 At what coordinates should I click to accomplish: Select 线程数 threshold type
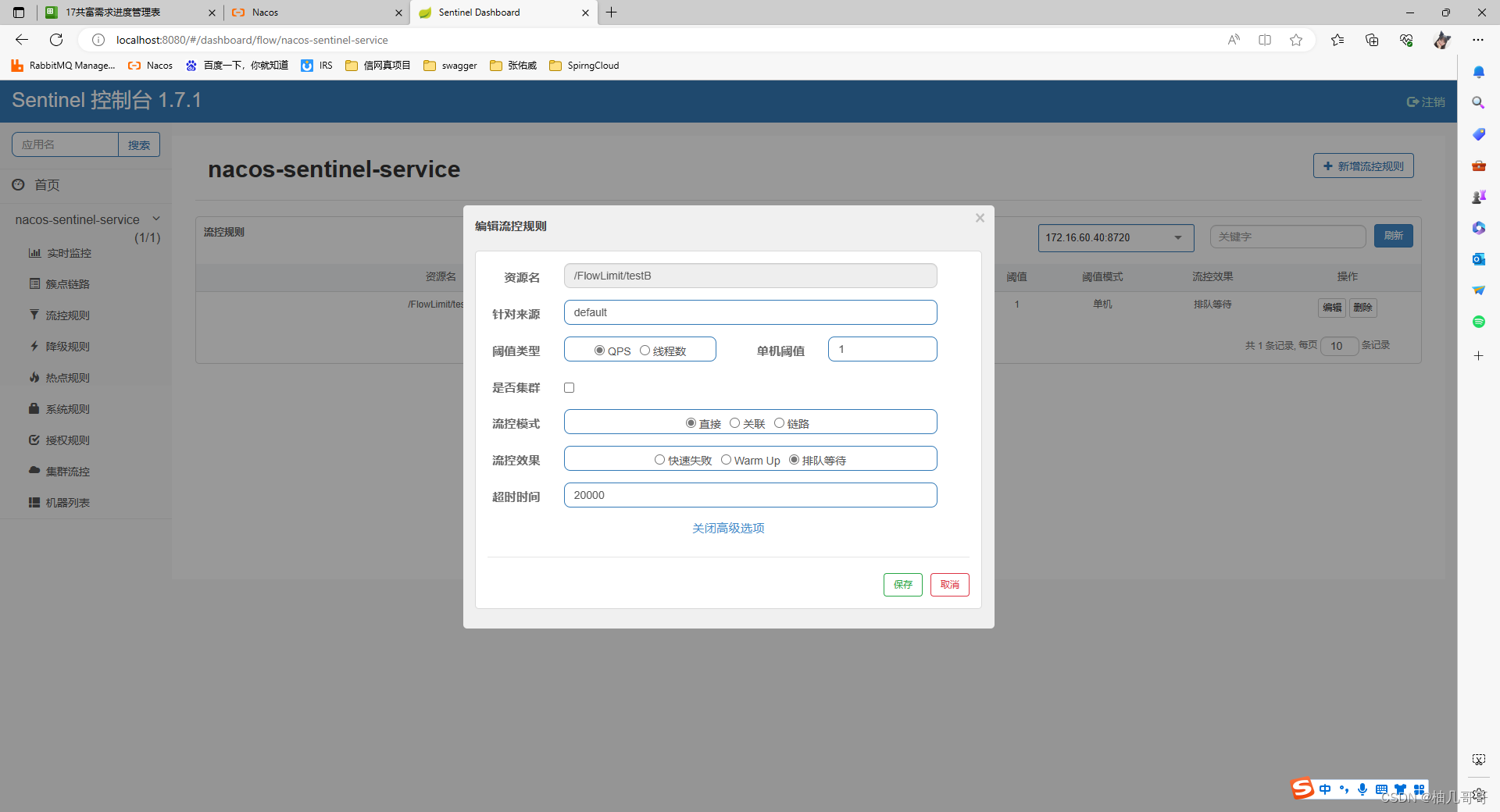[x=645, y=351]
